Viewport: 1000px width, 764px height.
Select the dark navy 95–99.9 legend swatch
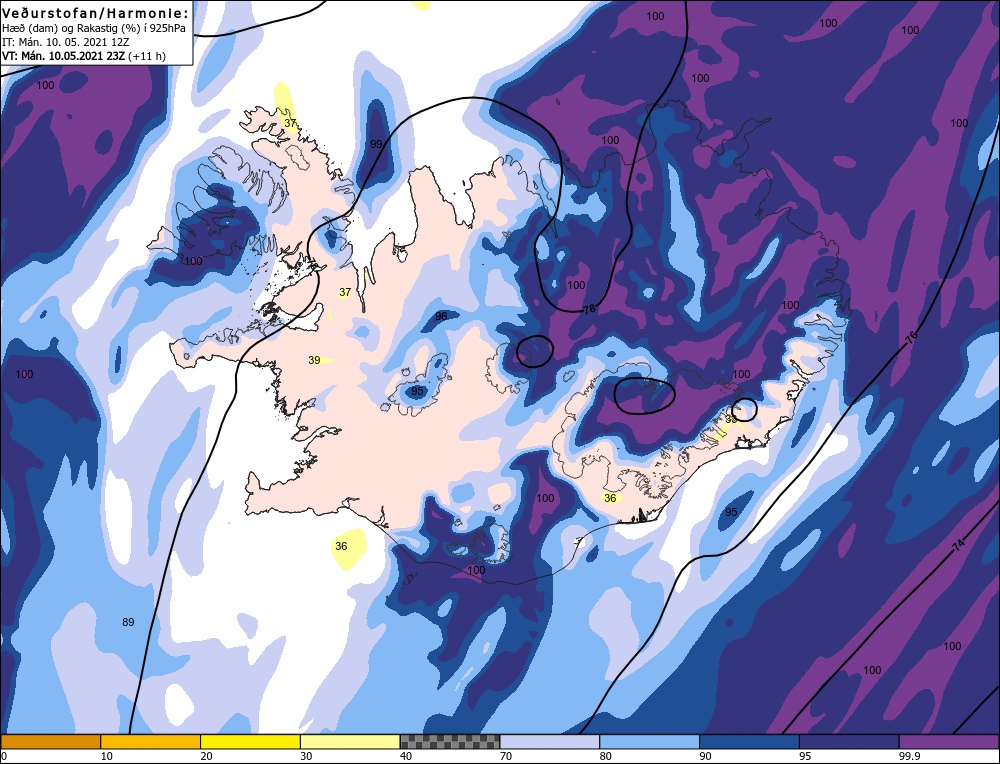point(849,741)
